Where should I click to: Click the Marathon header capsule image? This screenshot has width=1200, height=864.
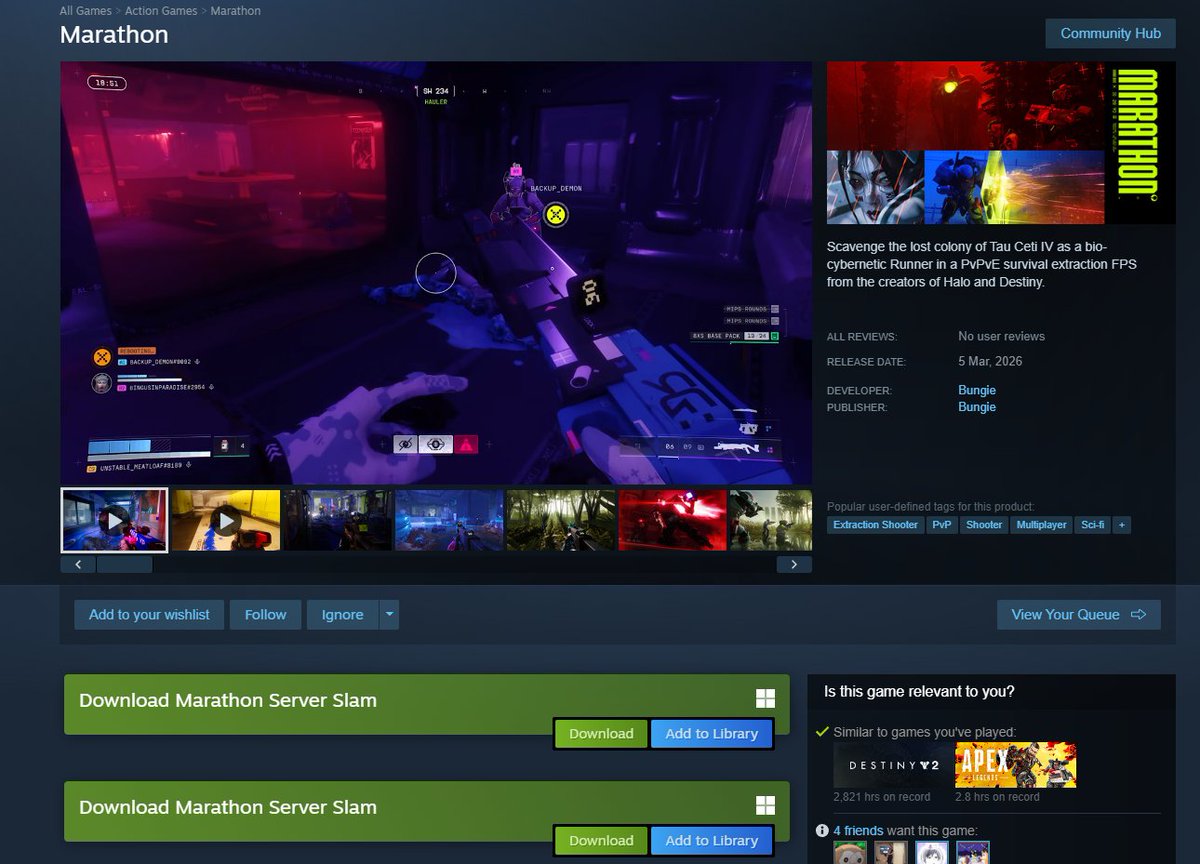pyautogui.click(x=1001, y=143)
